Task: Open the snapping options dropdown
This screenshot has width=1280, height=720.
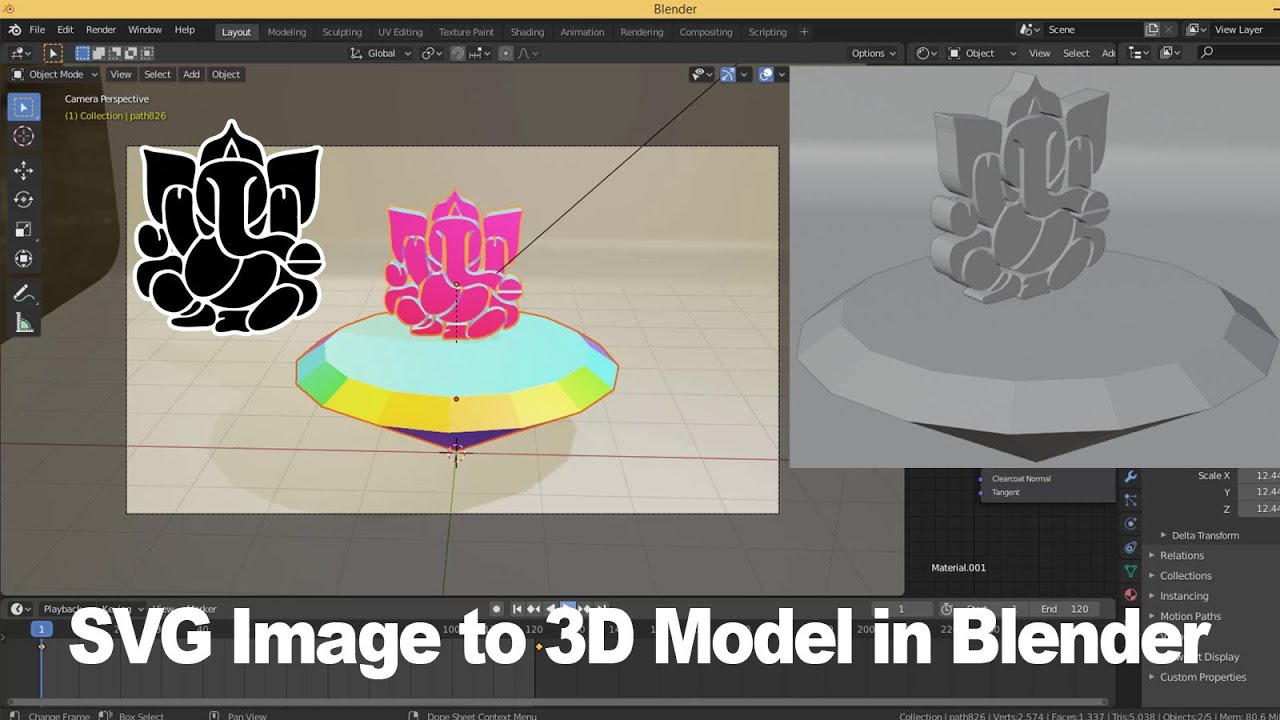Action: click(x=480, y=53)
